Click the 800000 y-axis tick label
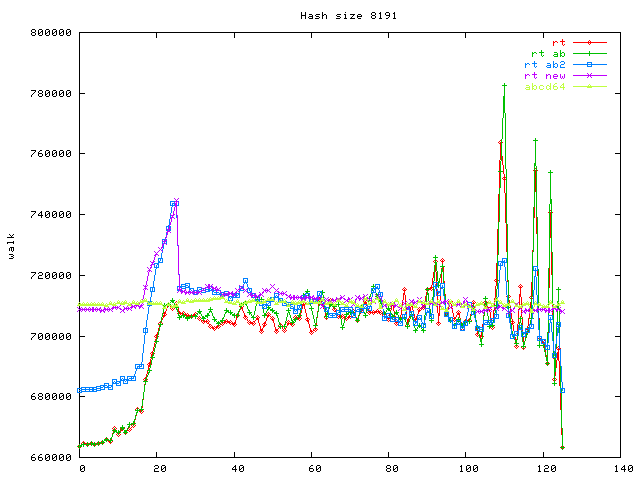This screenshot has width=640, height=480. click(x=50, y=33)
